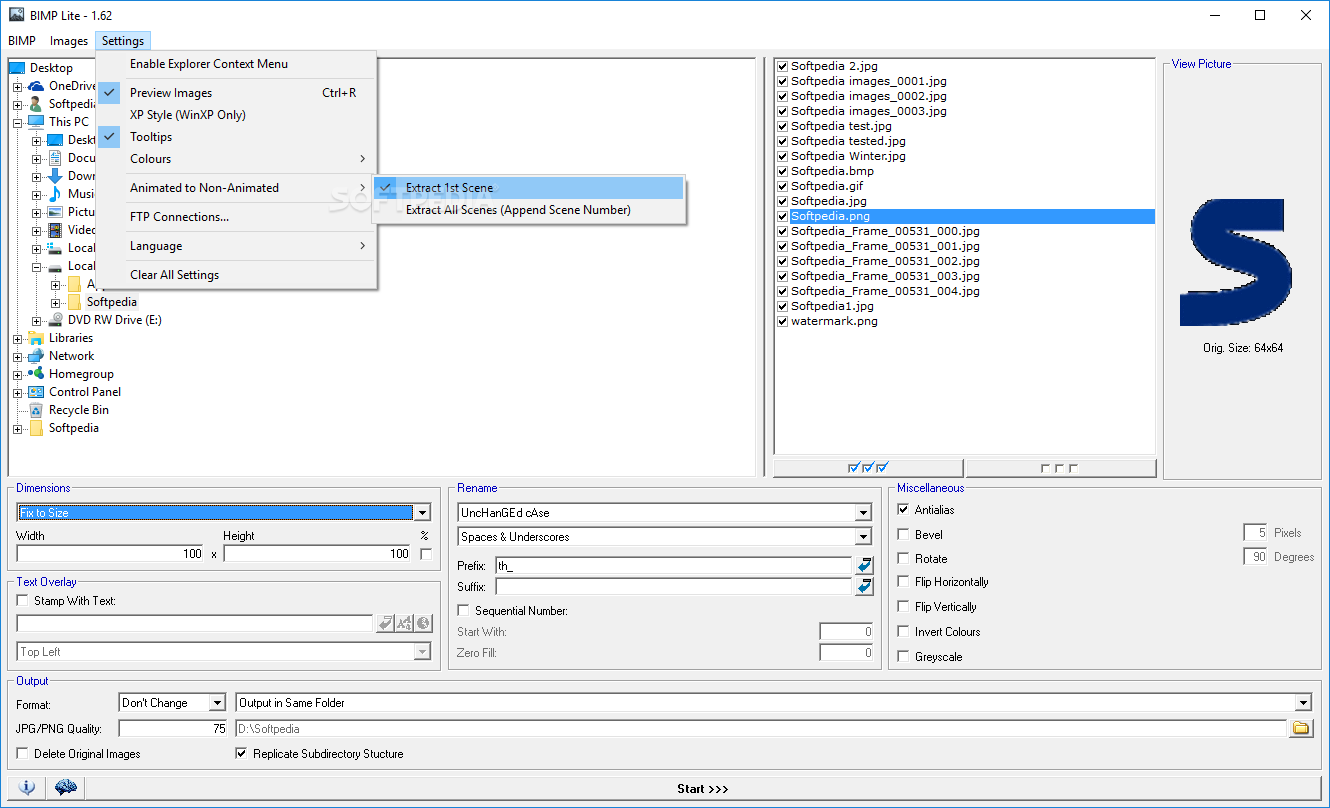The width and height of the screenshot is (1330, 808).
Task: Open the Don't Change format dropdown
Action: pos(217,703)
